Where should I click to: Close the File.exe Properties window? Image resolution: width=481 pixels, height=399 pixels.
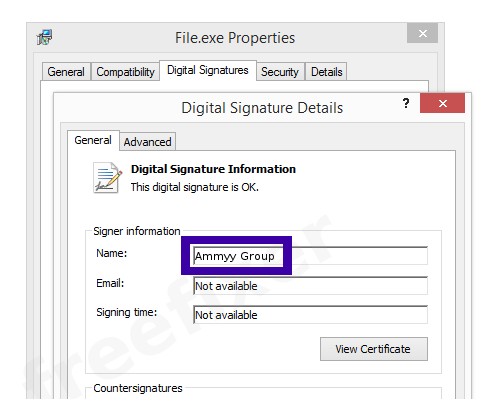tap(422, 33)
